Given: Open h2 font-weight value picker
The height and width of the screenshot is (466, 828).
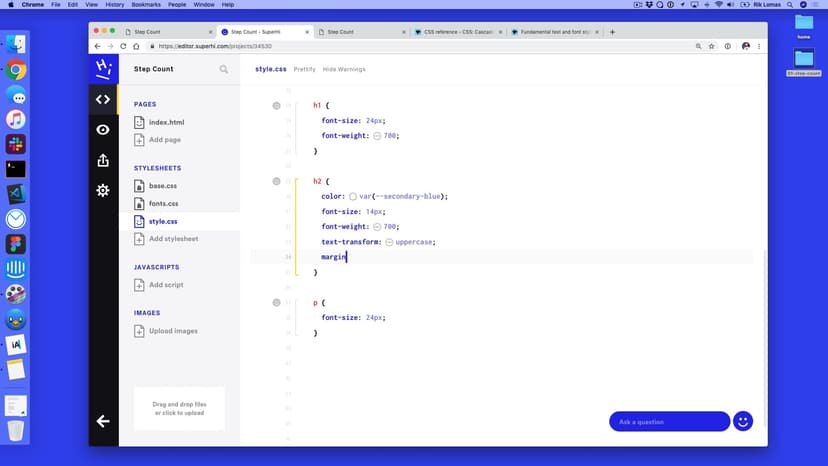Looking at the screenshot, I should [x=377, y=227].
